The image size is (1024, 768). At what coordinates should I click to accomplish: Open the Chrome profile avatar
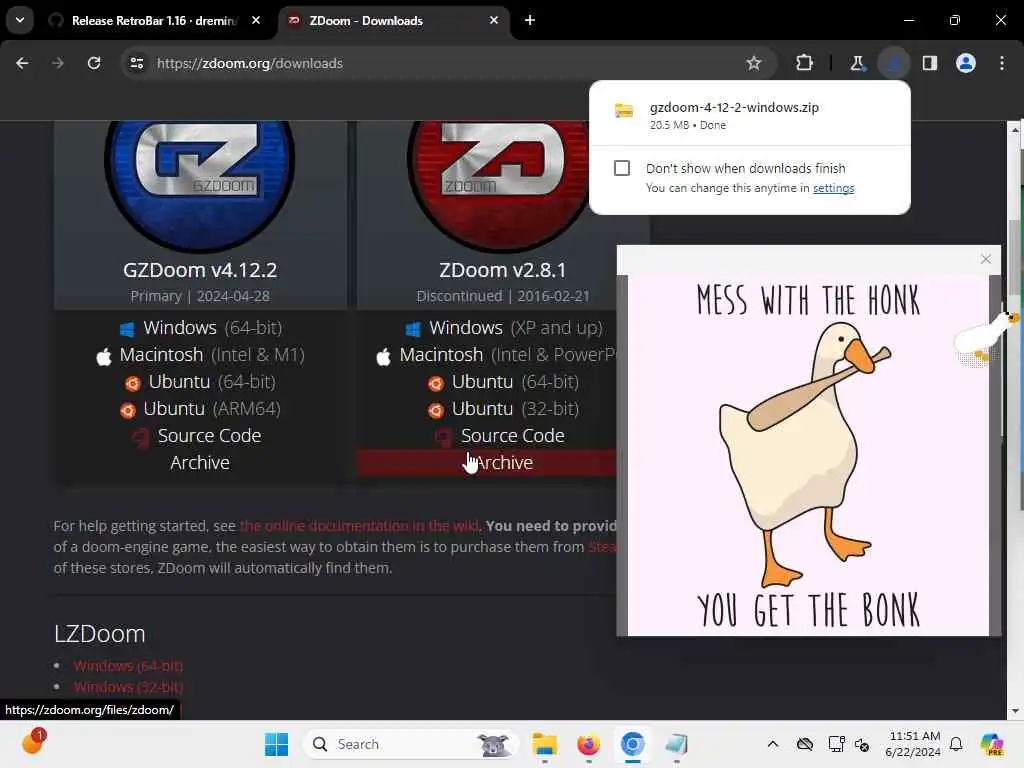966,63
